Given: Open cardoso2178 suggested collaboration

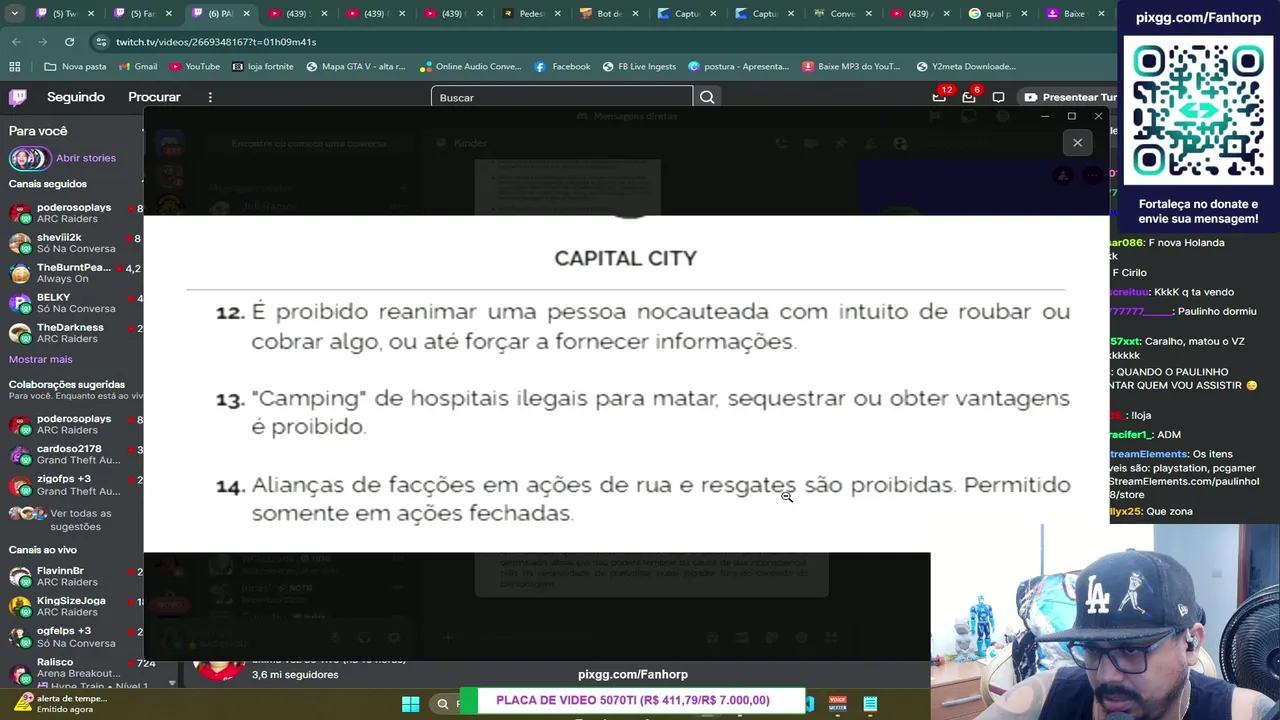Looking at the screenshot, I should pos(72,455).
